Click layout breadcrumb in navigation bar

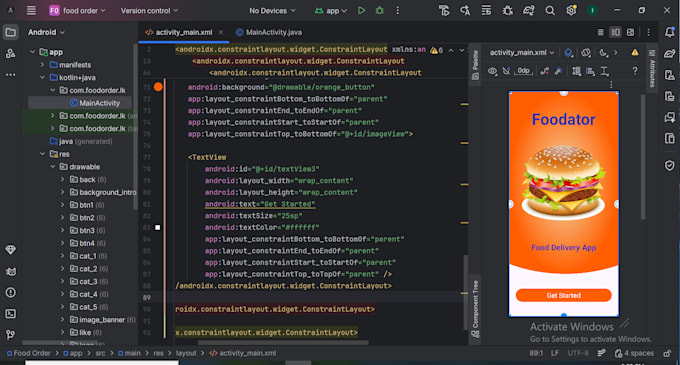coord(186,353)
